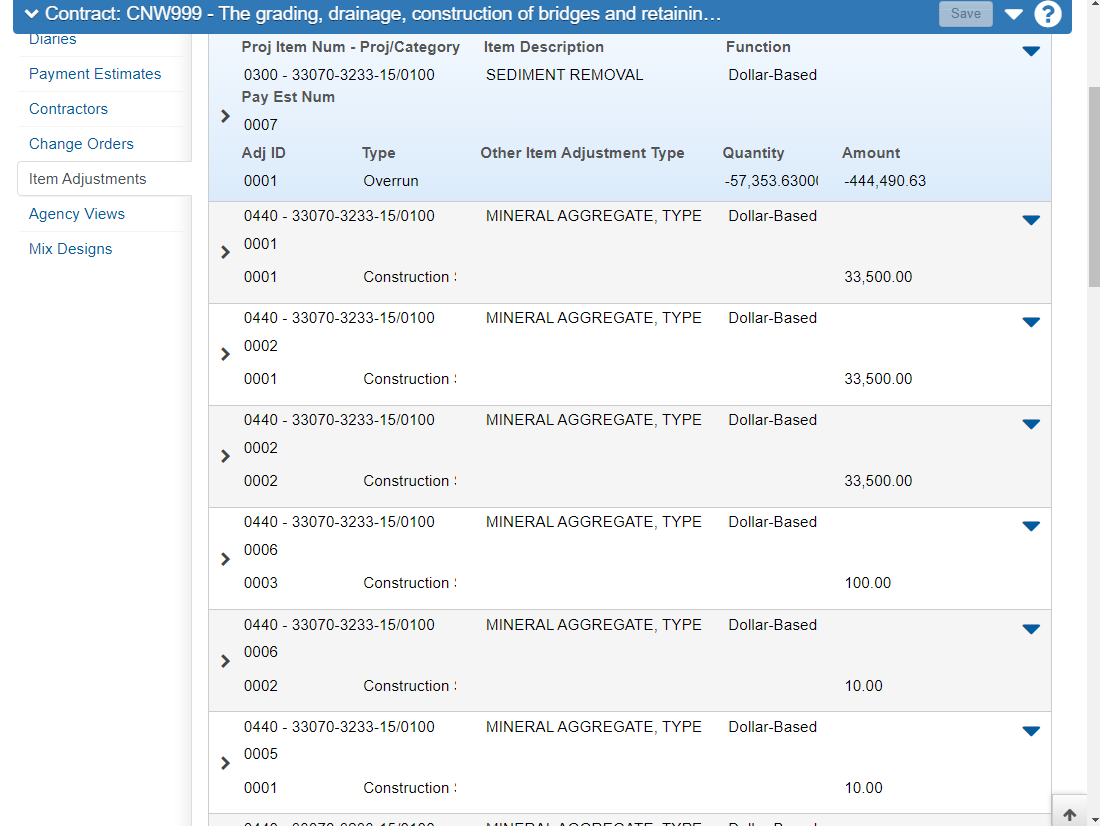Open Agency Views in the sidebar
This screenshot has height=826, width=1100.
(76, 214)
